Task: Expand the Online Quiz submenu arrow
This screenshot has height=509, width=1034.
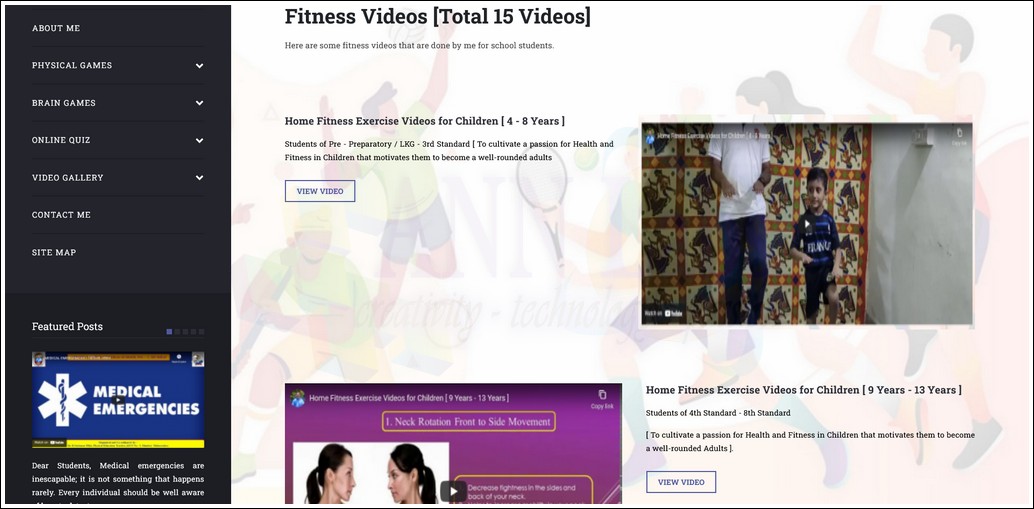Action: point(199,141)
